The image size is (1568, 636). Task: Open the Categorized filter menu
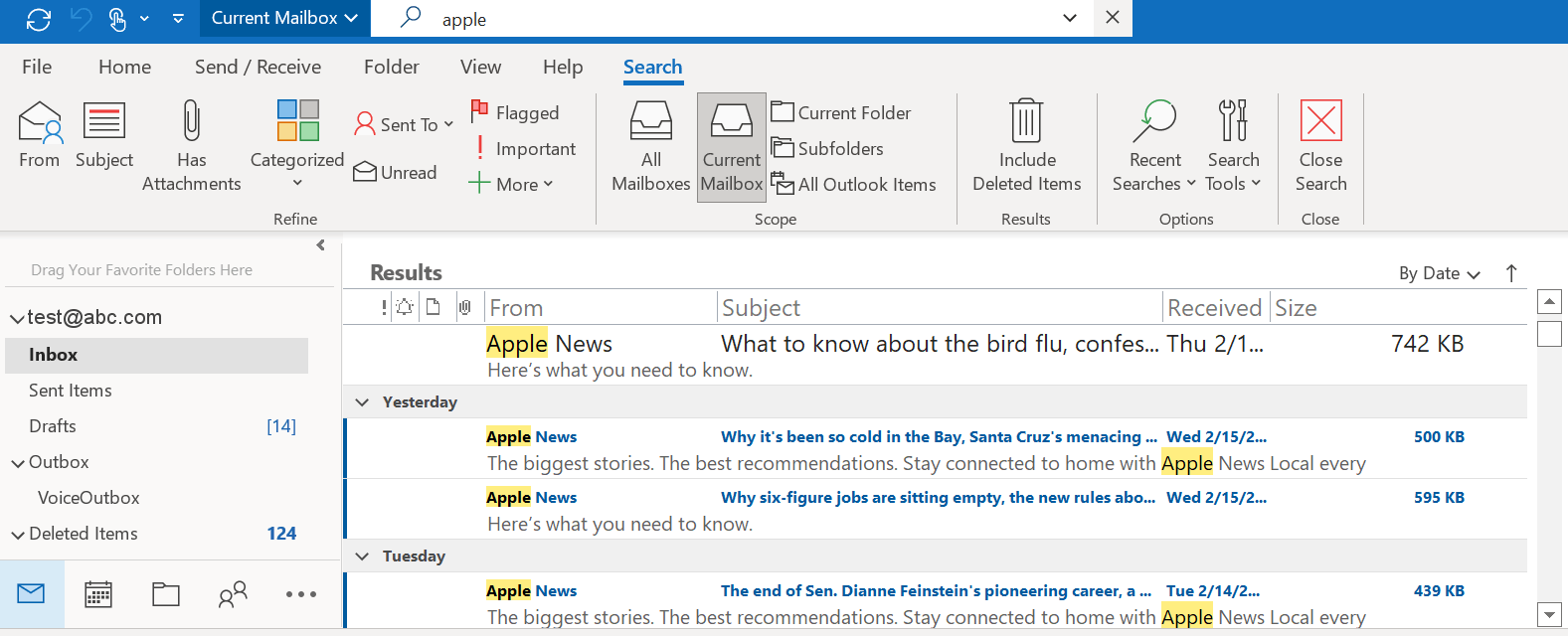point(297,145)
